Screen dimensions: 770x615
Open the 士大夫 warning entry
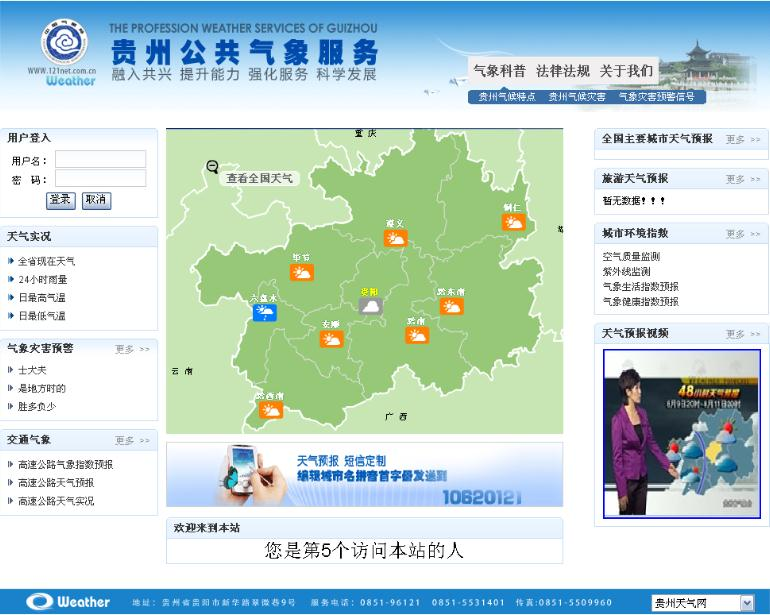(x=32, y=370)
